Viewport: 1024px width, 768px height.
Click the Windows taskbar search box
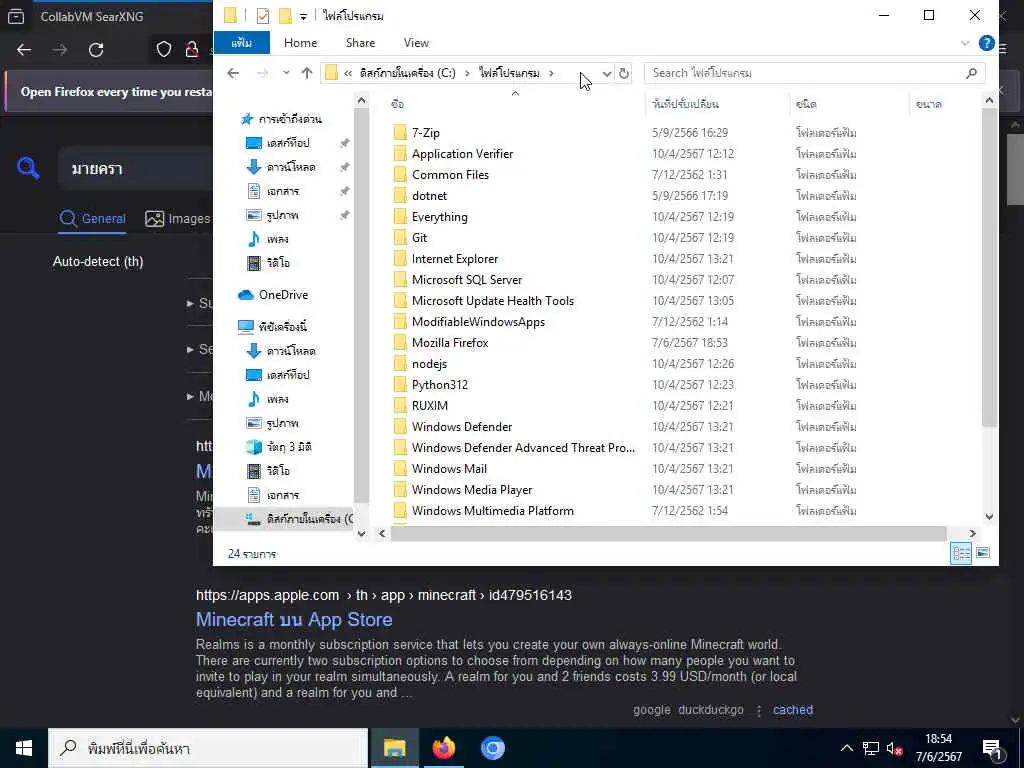208,748
